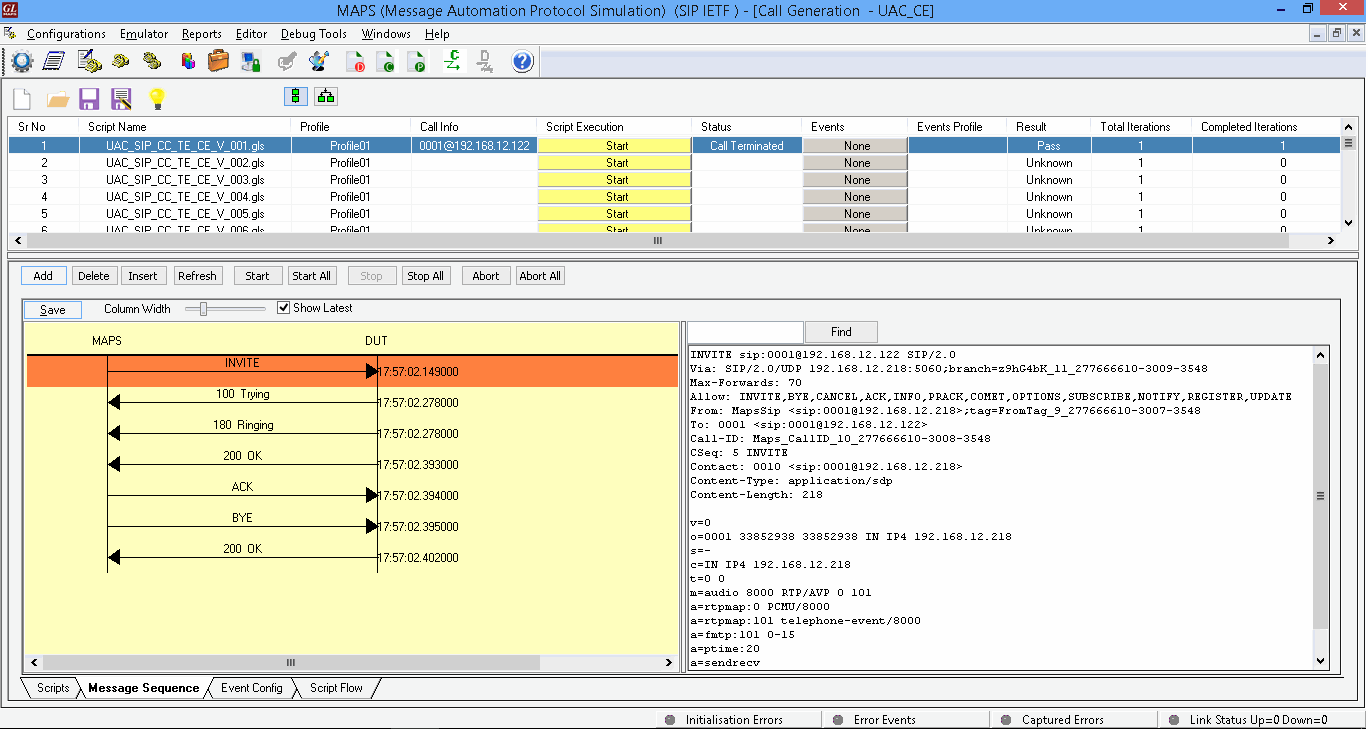Screen dimensions: 1368x729
Task: Click the blue question mark help icon
Action: pos(522,62)
